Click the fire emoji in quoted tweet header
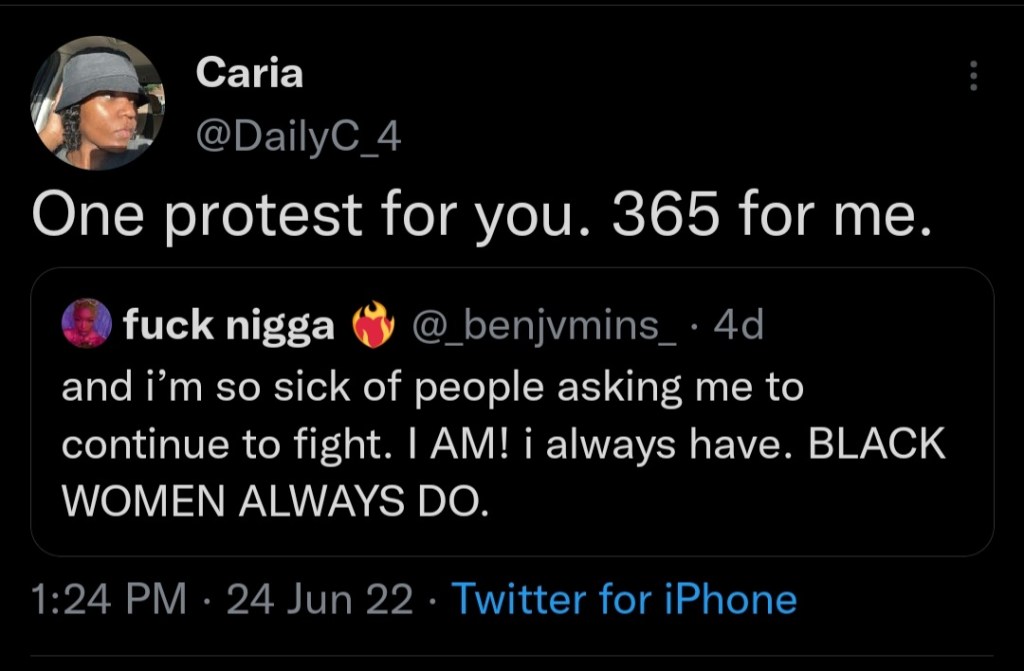The height and width of the screenshot is (671, 1024). coord(374,327)
